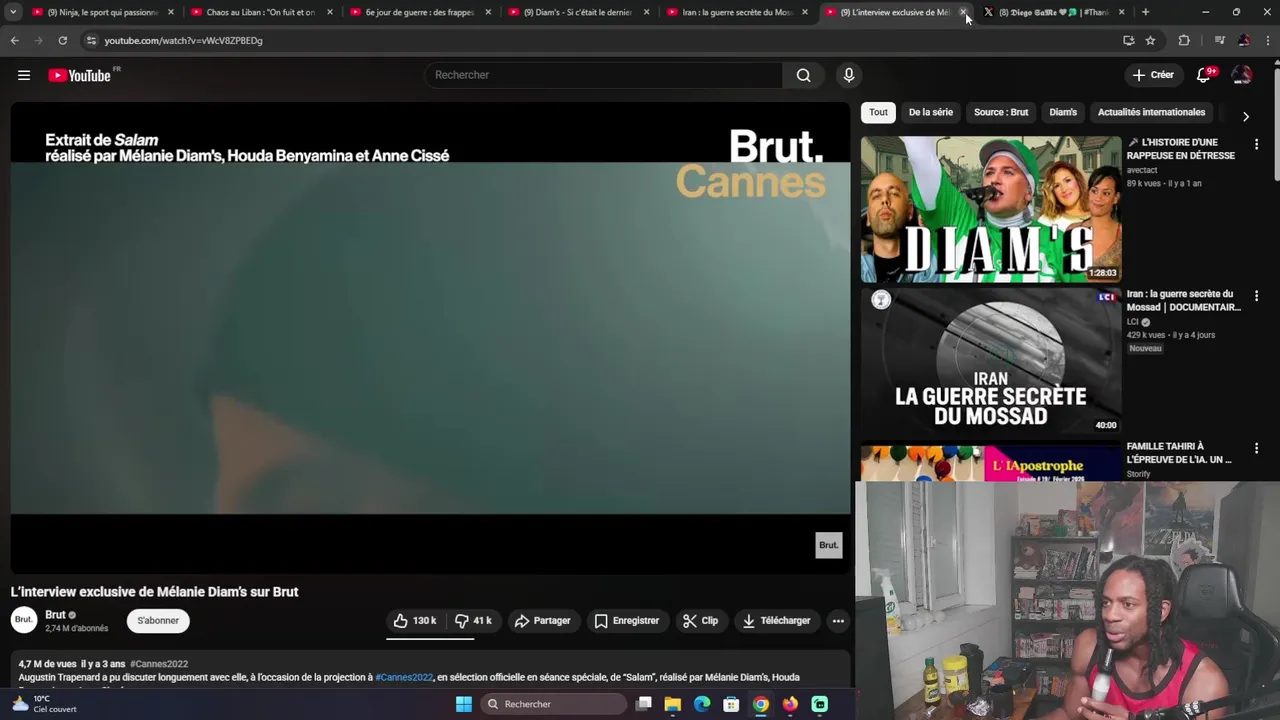Open the Partager share dialog
The image size is (1280, 720).
tap(543, 621)
